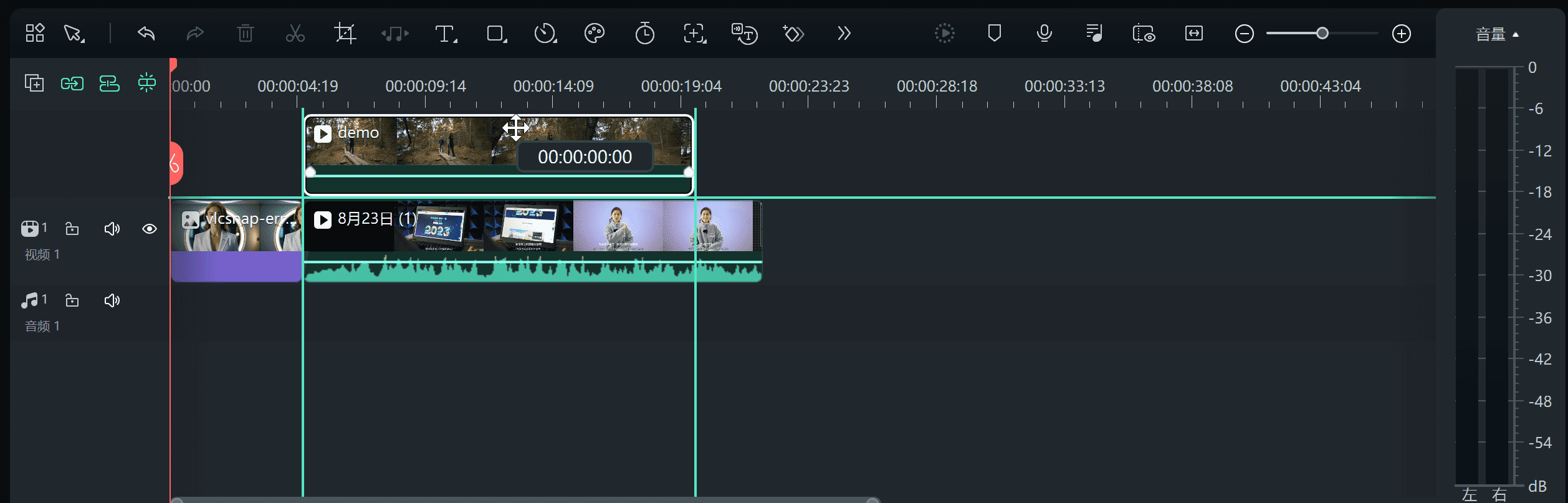Screen dimensions: 1568x503
Task: Add a text title with T tool
Action: pos(446,34)
